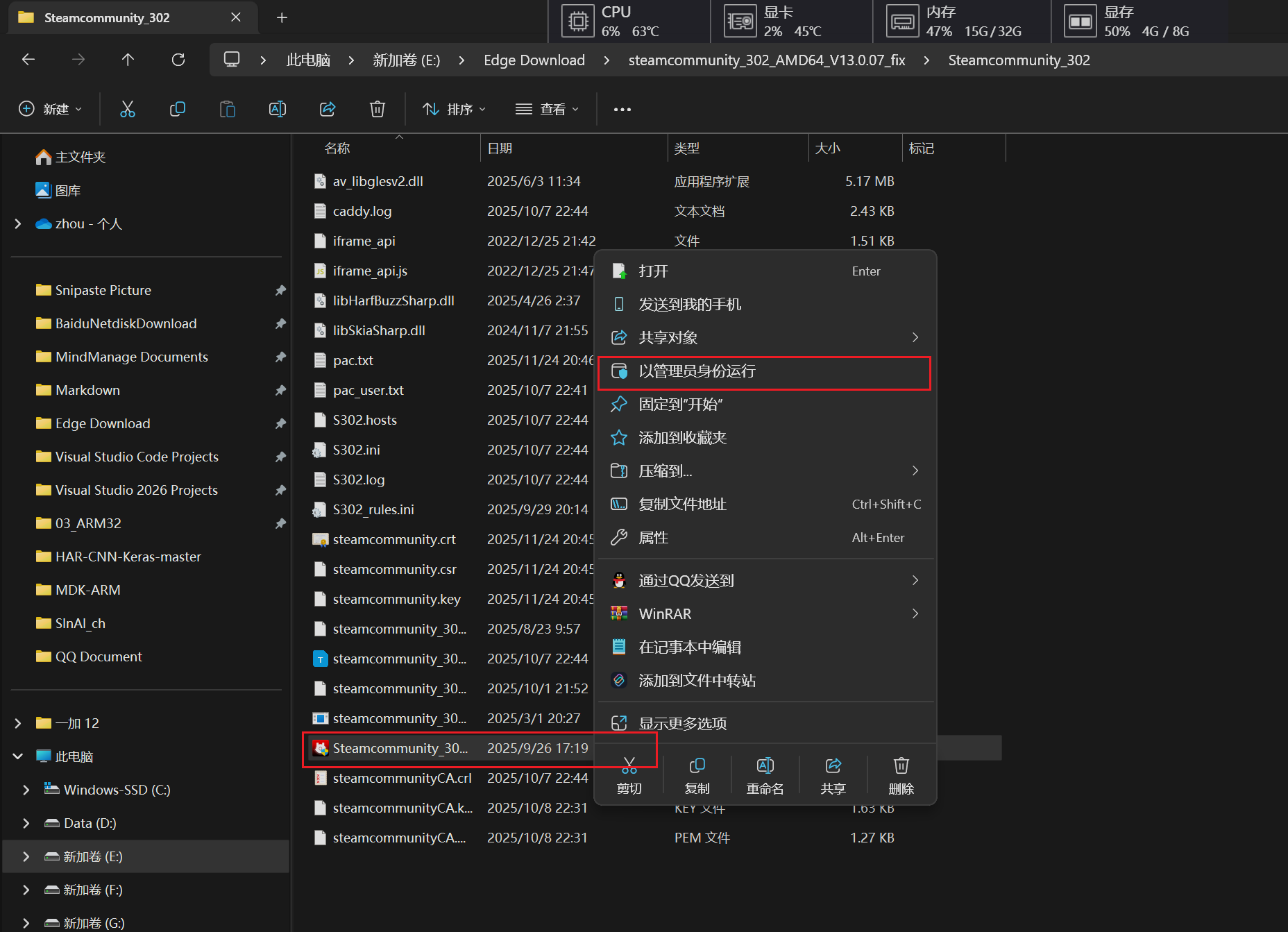Open the 通过QQ发送到 submenu
1288x932 pixels.
click(765, 580)
